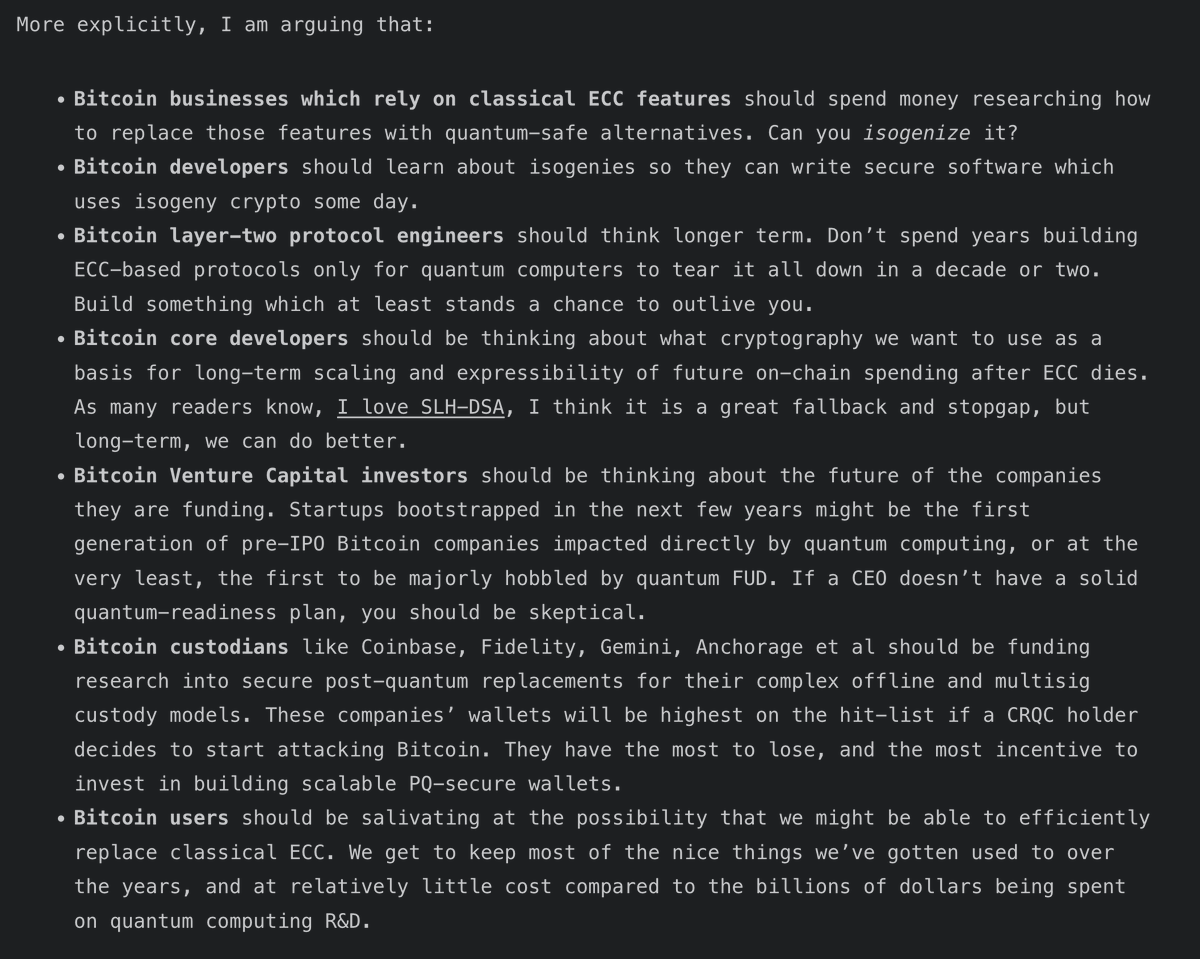1200x959 pixels.
Task: Click the bold "Bitcoin layer-two protocol engineers" text
Action: [289, 236]
